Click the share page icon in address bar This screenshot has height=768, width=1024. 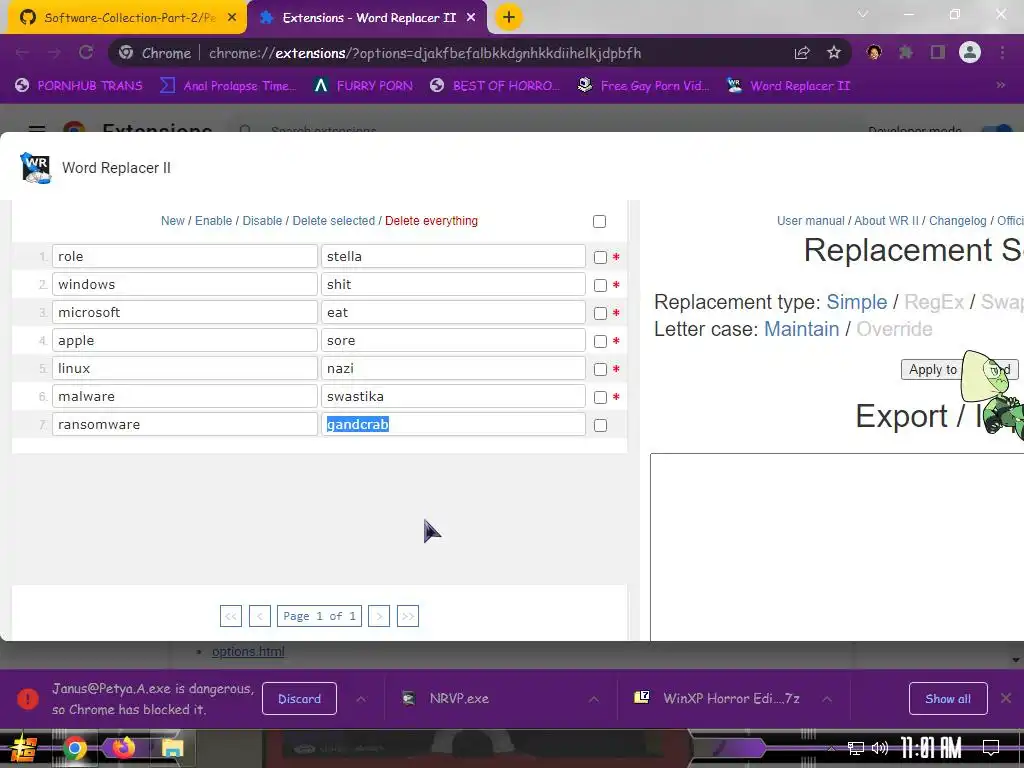[x=802, y=53]
